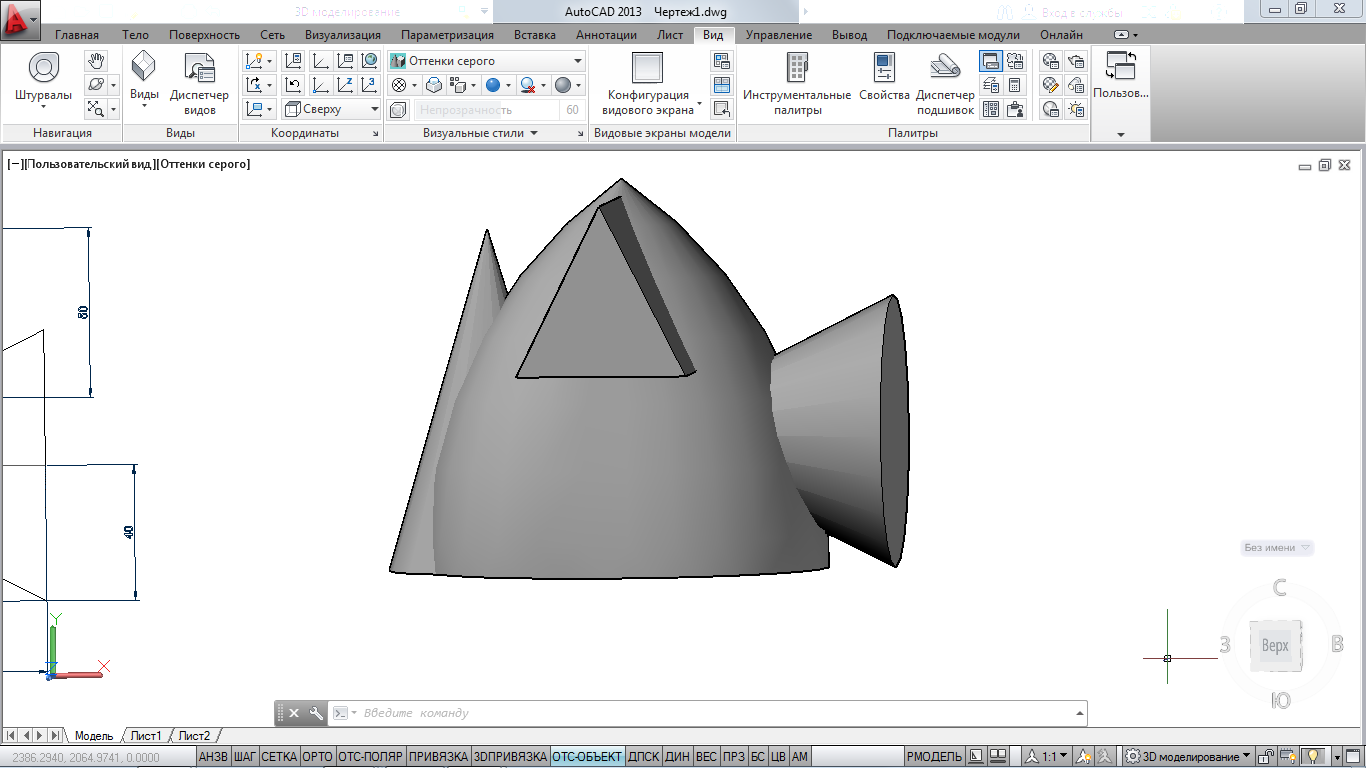Click the РМОДЕЛЬ status bar button

934,757
